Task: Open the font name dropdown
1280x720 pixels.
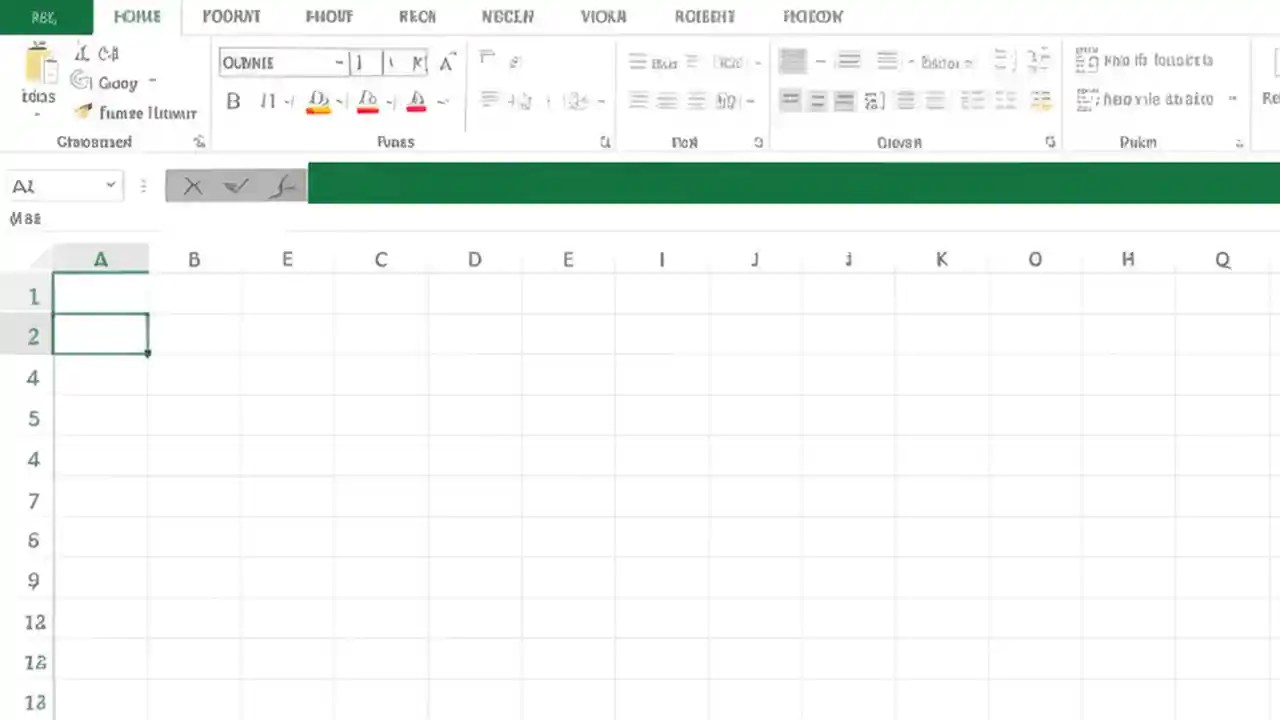Action: click(340, 62)
